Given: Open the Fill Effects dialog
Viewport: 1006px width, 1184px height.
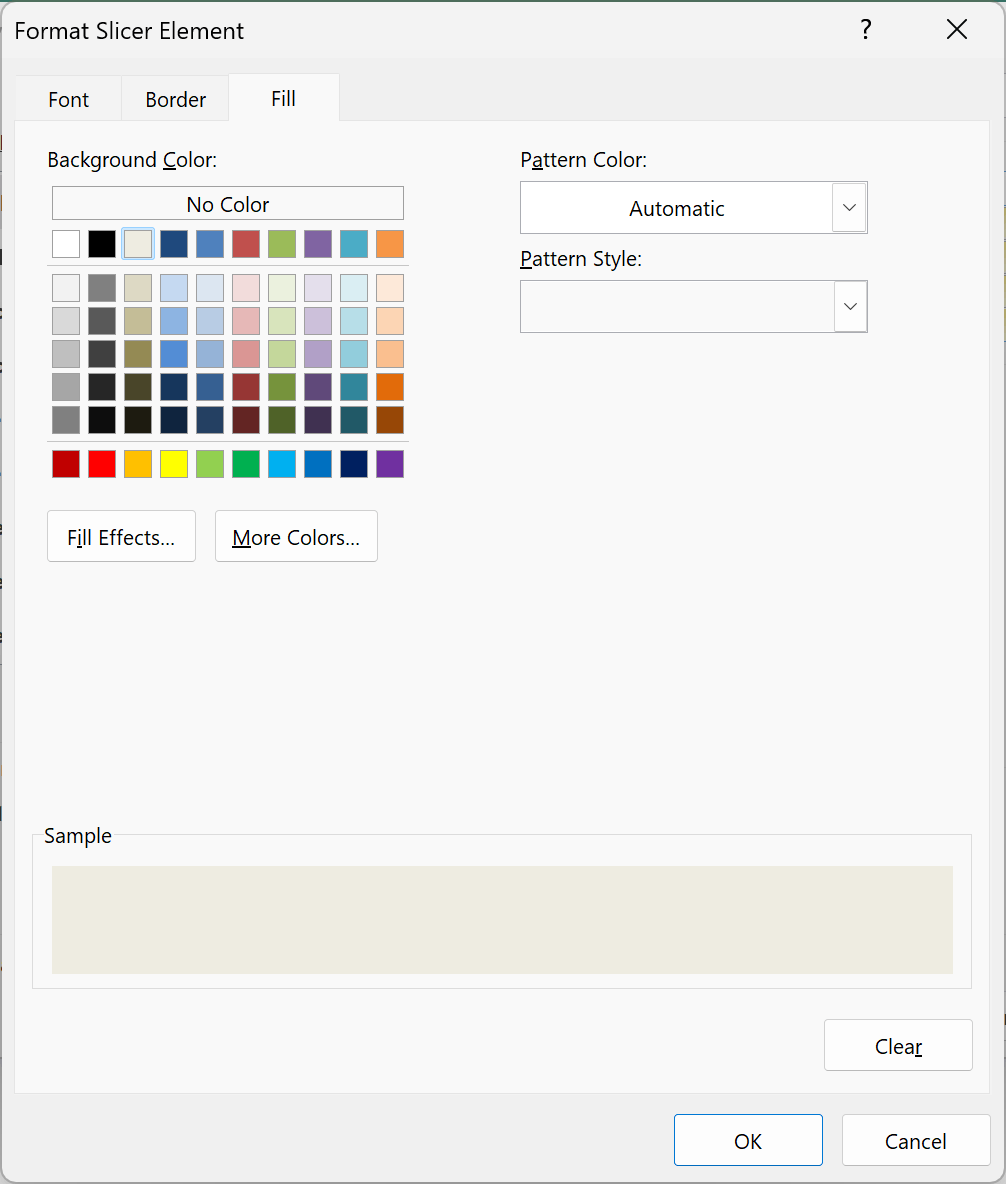Looking at the screenshot, I should (122, 537).
